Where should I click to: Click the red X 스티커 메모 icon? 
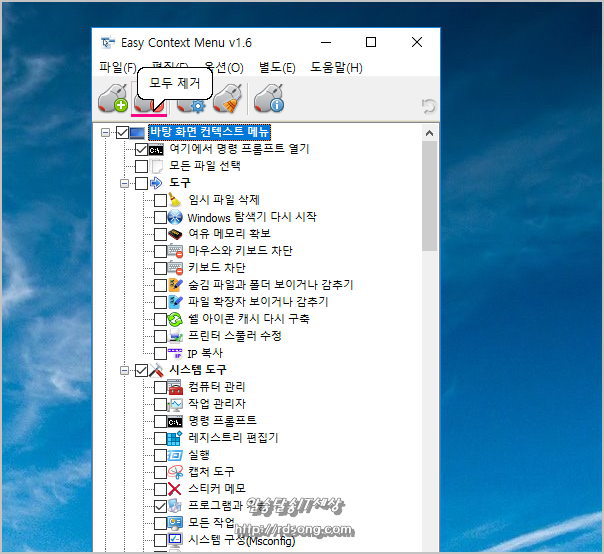[x=176, y=489]
